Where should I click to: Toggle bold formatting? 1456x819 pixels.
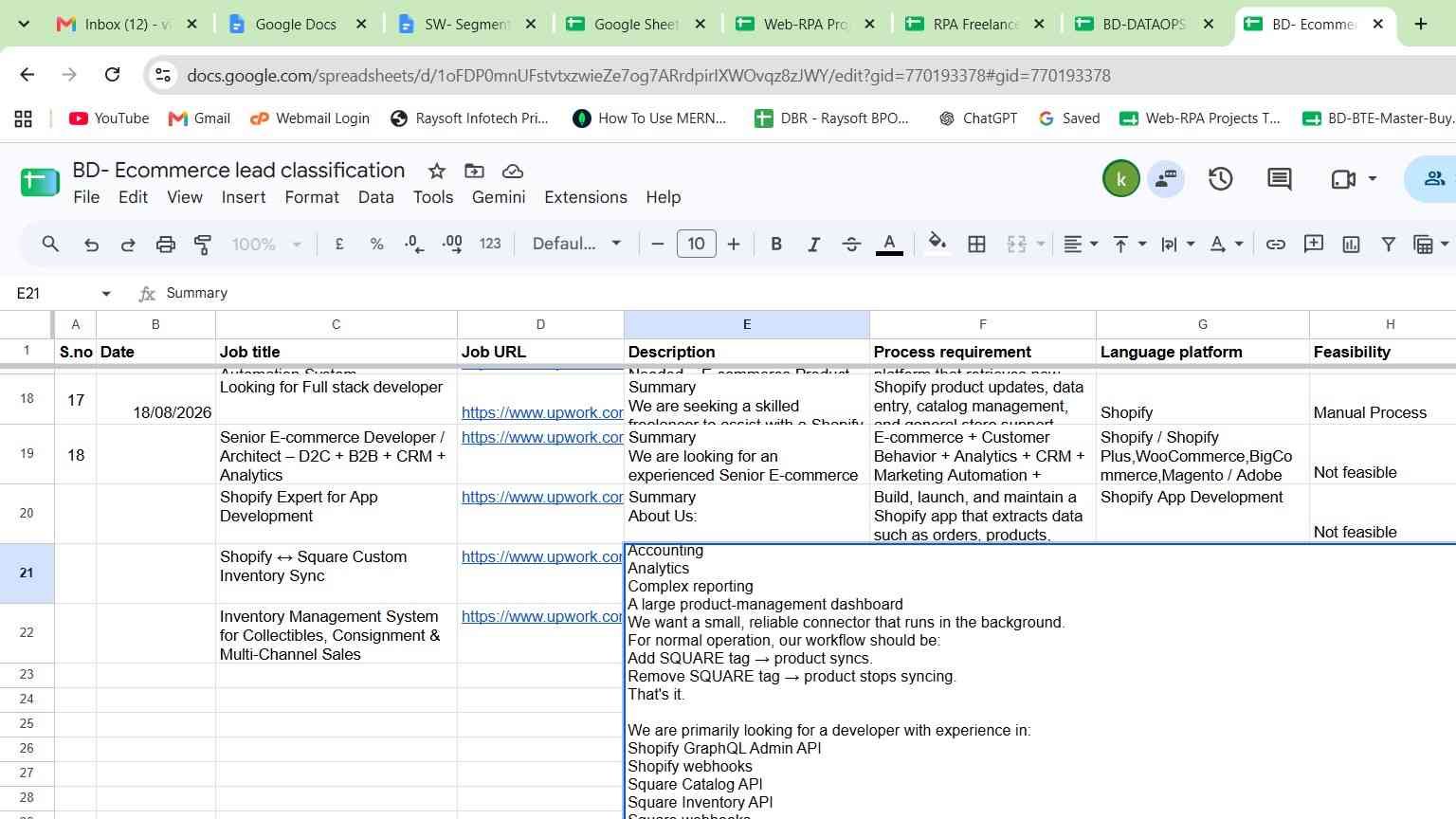(776, 245)
